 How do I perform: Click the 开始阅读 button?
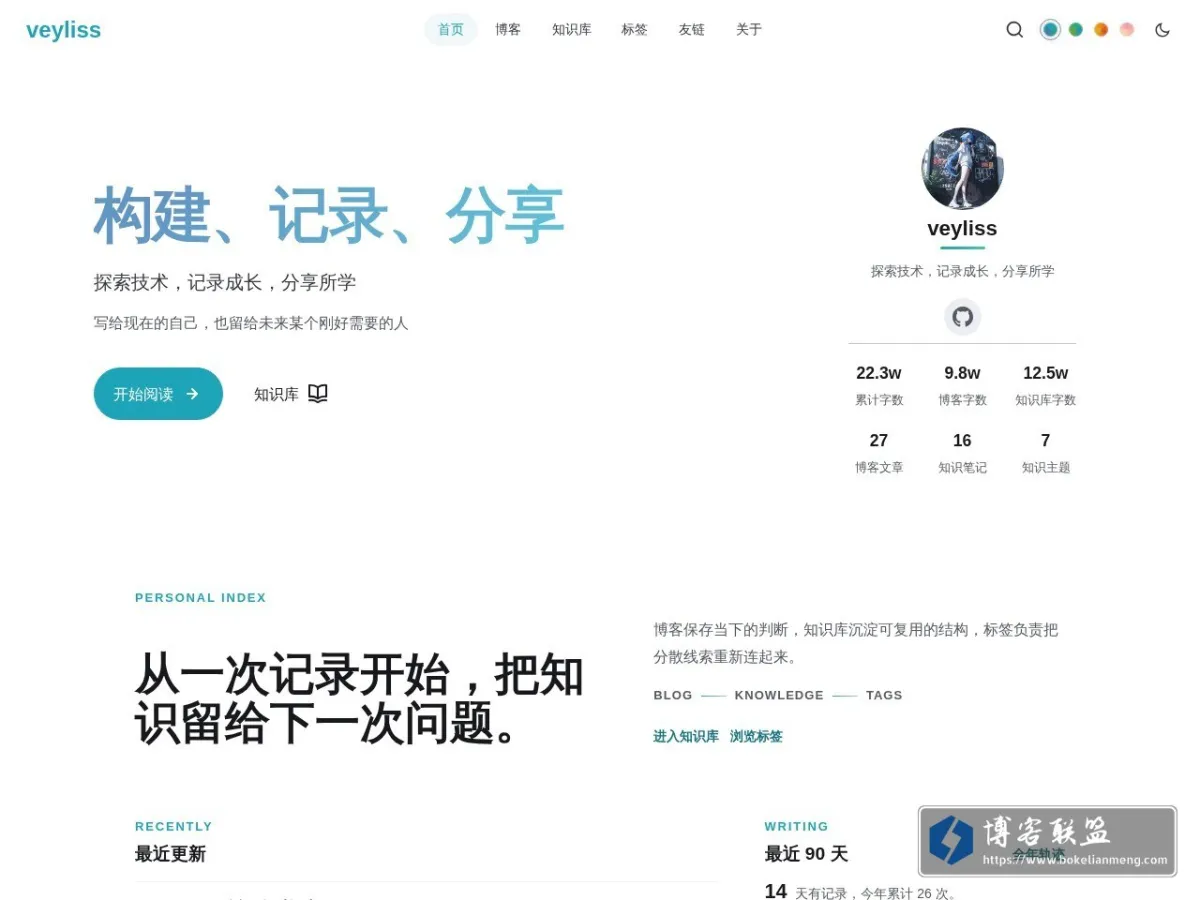point(158,394)
